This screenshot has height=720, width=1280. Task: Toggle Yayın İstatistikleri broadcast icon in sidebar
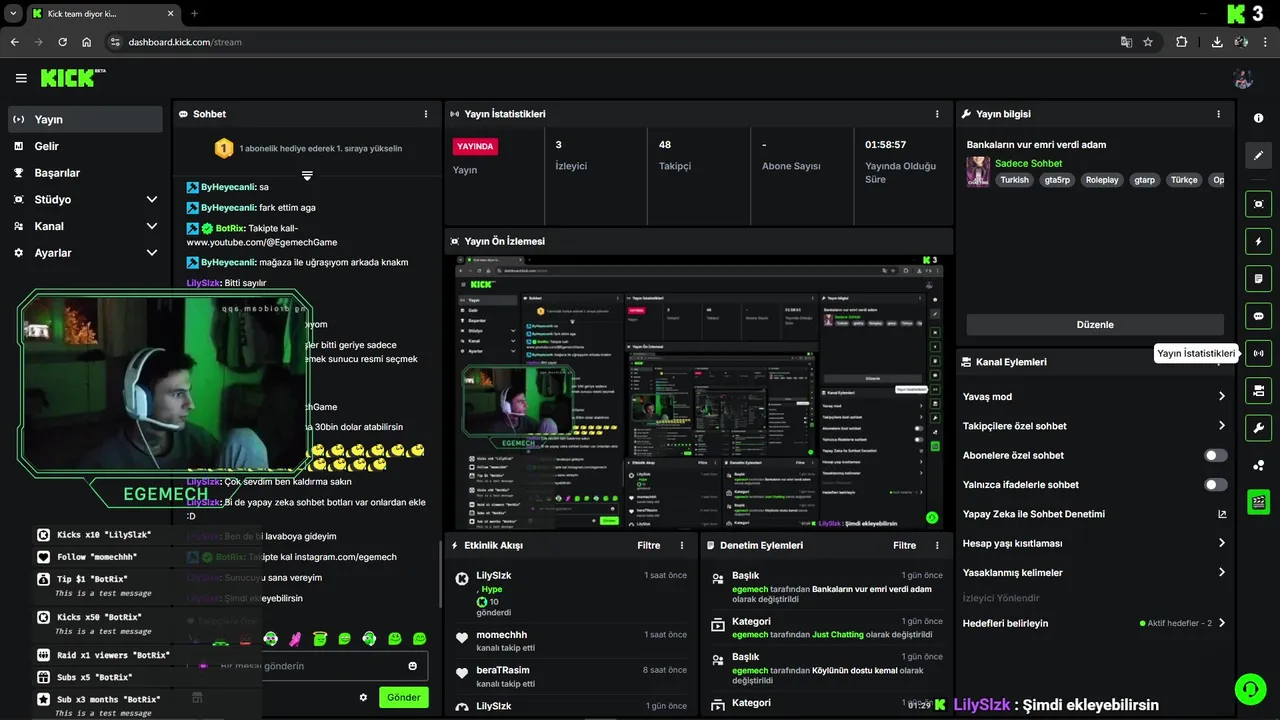pyautogui.click(x=1258, y=353)
